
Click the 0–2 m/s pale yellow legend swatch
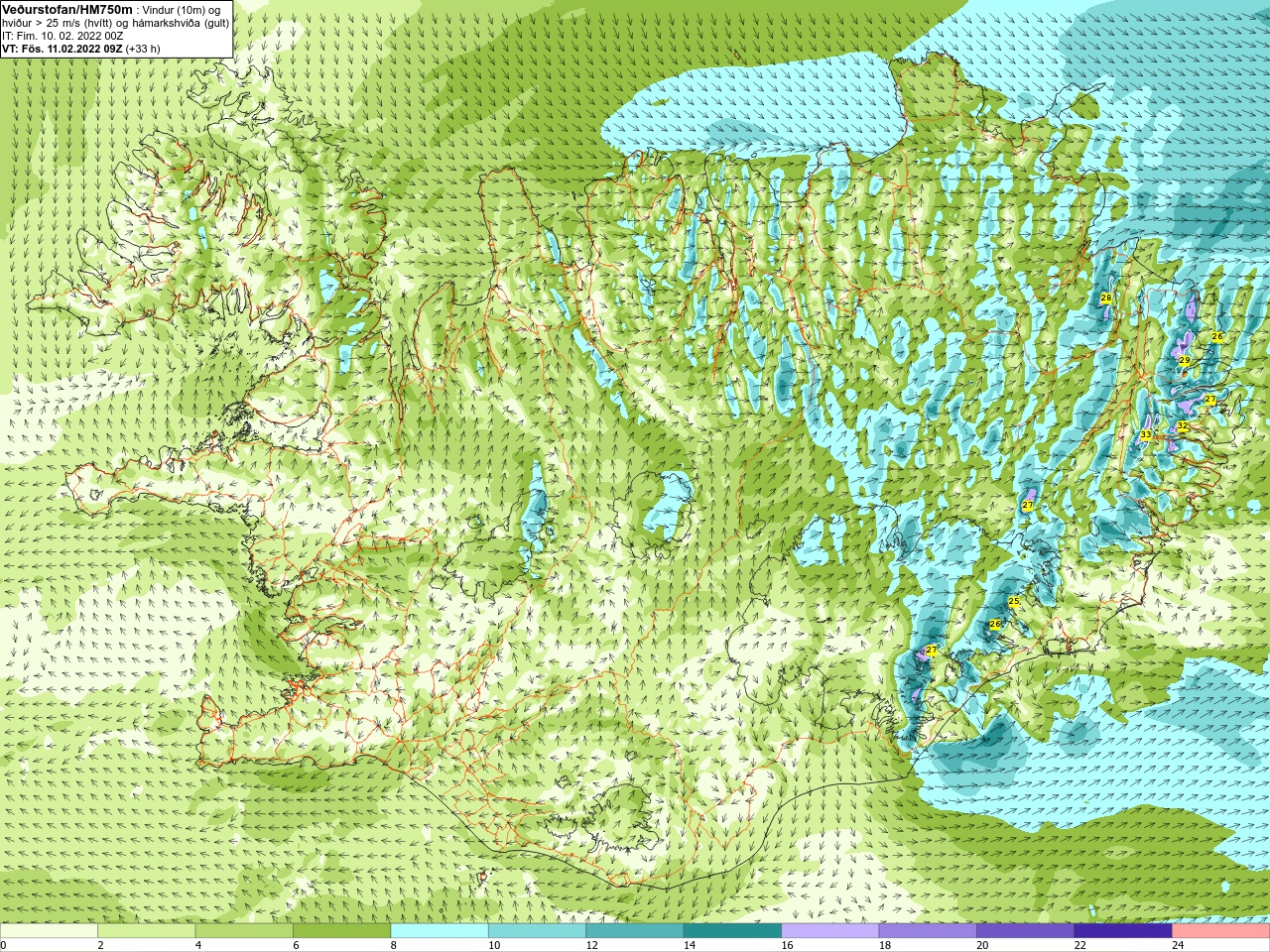coord(49,931)
